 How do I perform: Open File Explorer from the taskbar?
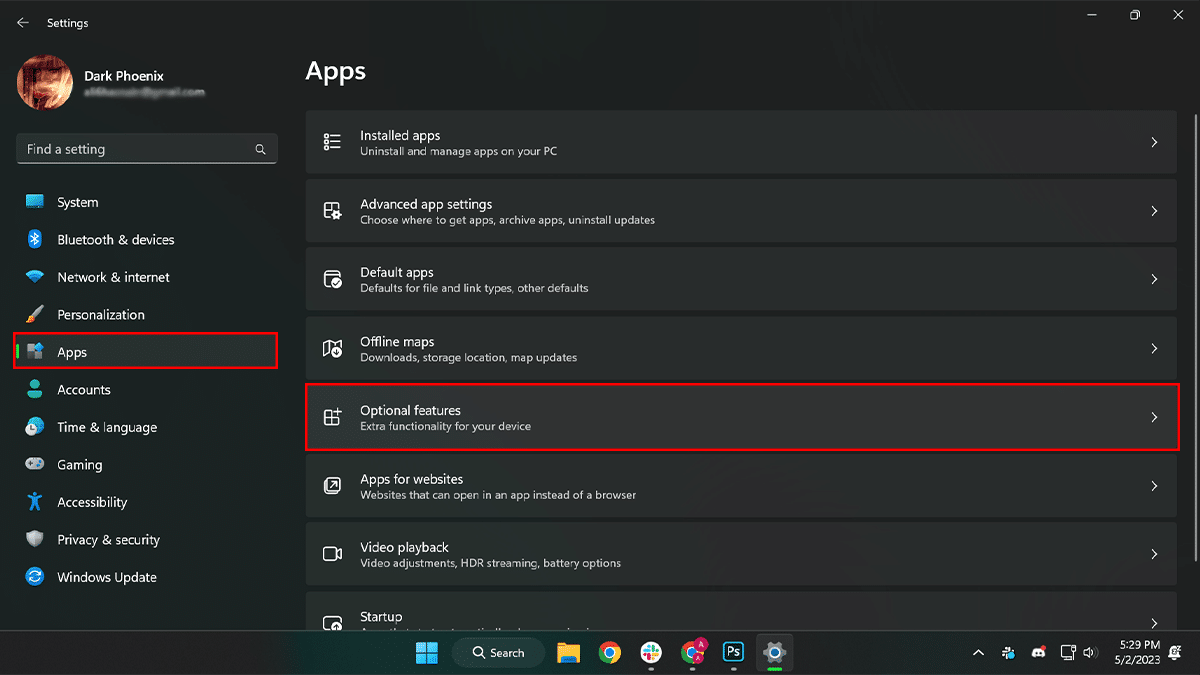[568, 652]
